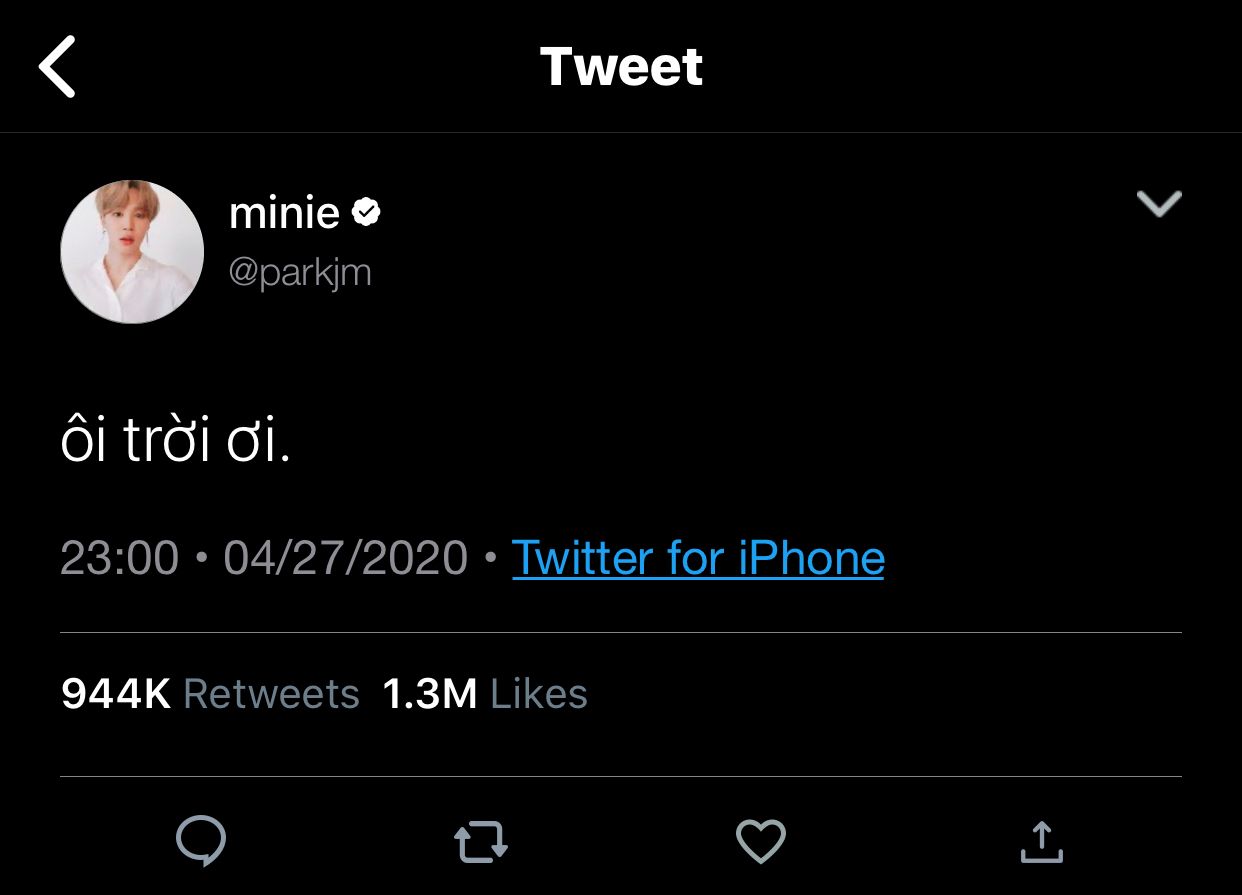Open the Twitter for iPhone link
Viewport: 1242px width, 895px height.
coord(698,557)
